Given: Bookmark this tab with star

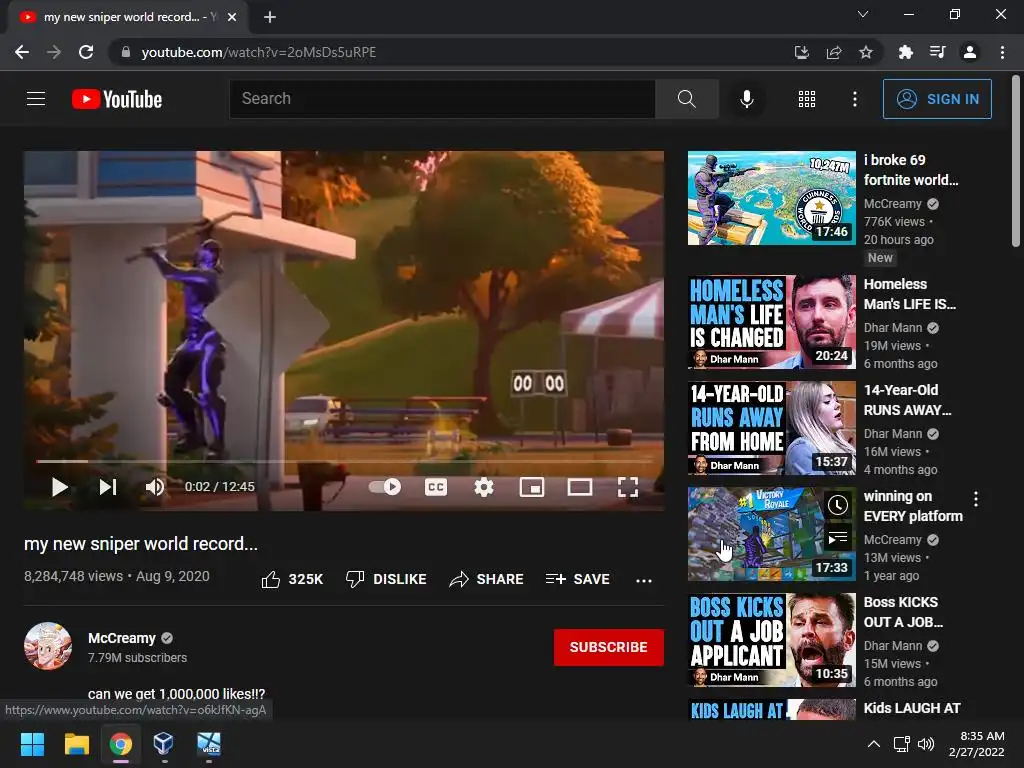Looking at the screenshot, I should tap(865, 52).
